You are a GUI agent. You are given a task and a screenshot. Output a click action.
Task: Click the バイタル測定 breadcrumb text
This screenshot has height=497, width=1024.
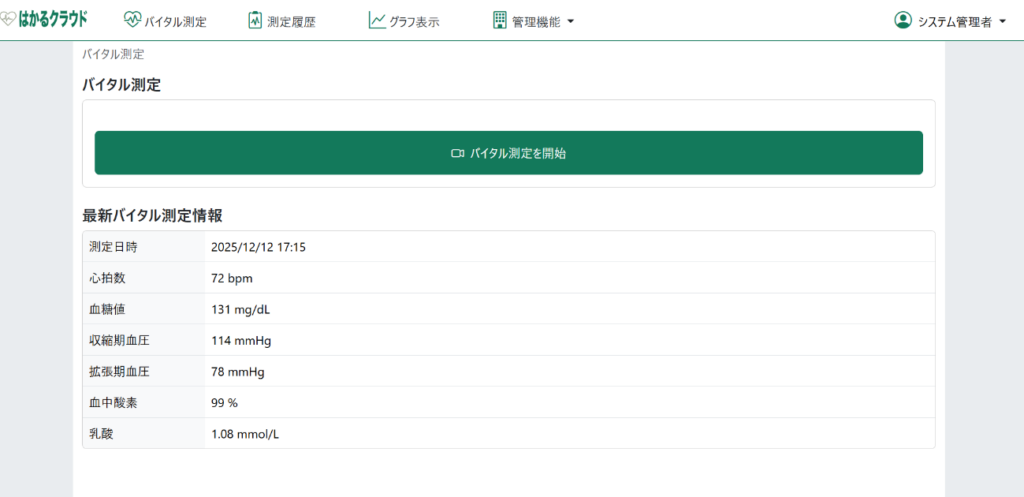point(113,54)
